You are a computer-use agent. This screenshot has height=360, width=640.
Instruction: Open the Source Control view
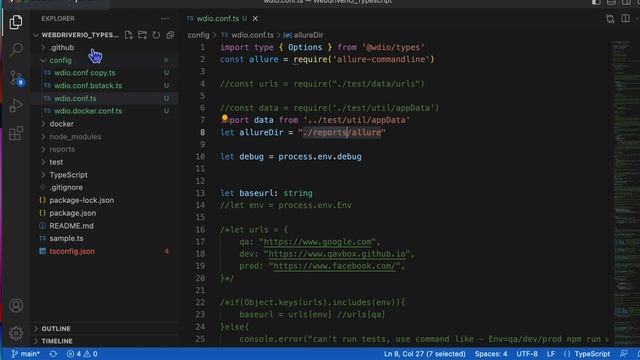coord(16,78)
